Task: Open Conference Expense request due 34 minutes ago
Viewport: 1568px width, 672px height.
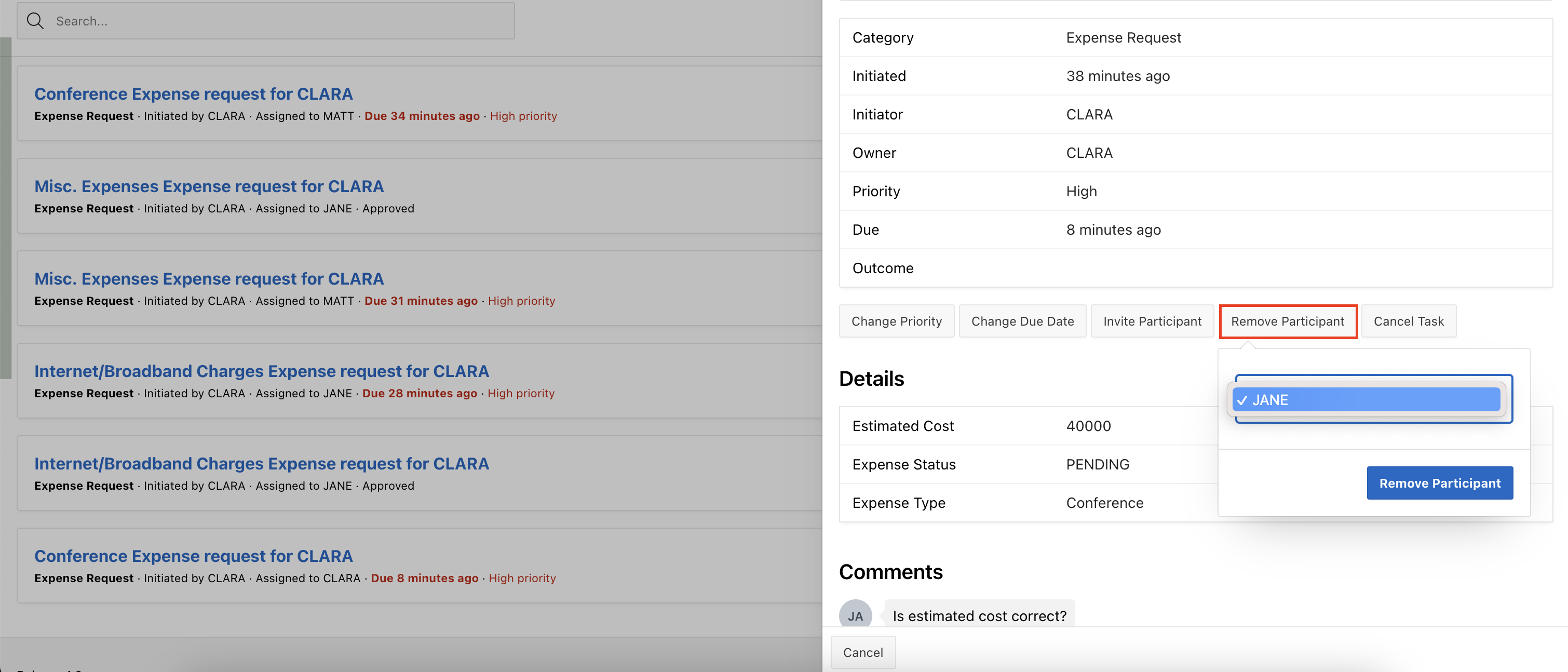Action: point(193,94)
